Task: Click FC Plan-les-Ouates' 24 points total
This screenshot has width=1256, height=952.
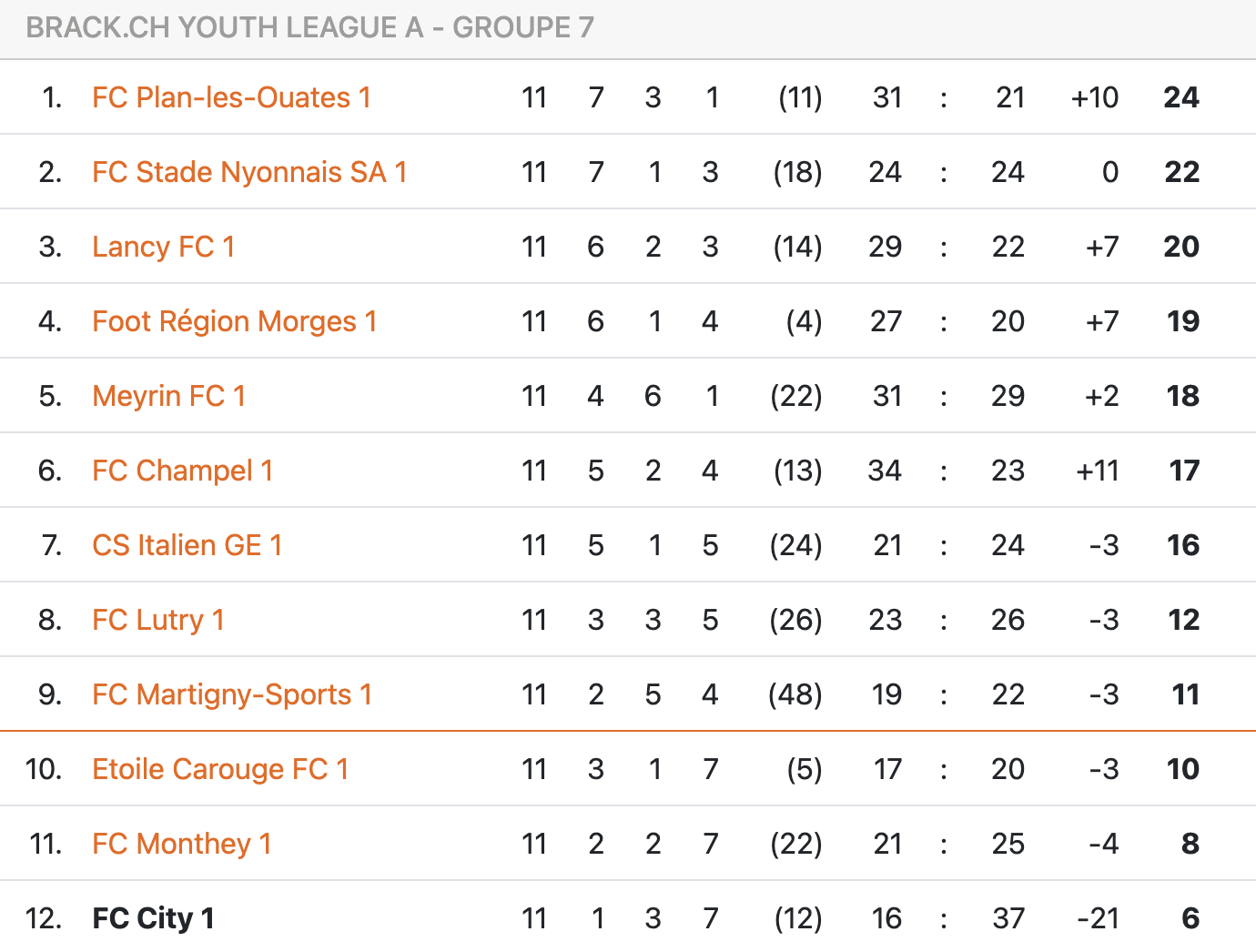Action: coord(1180,97)
